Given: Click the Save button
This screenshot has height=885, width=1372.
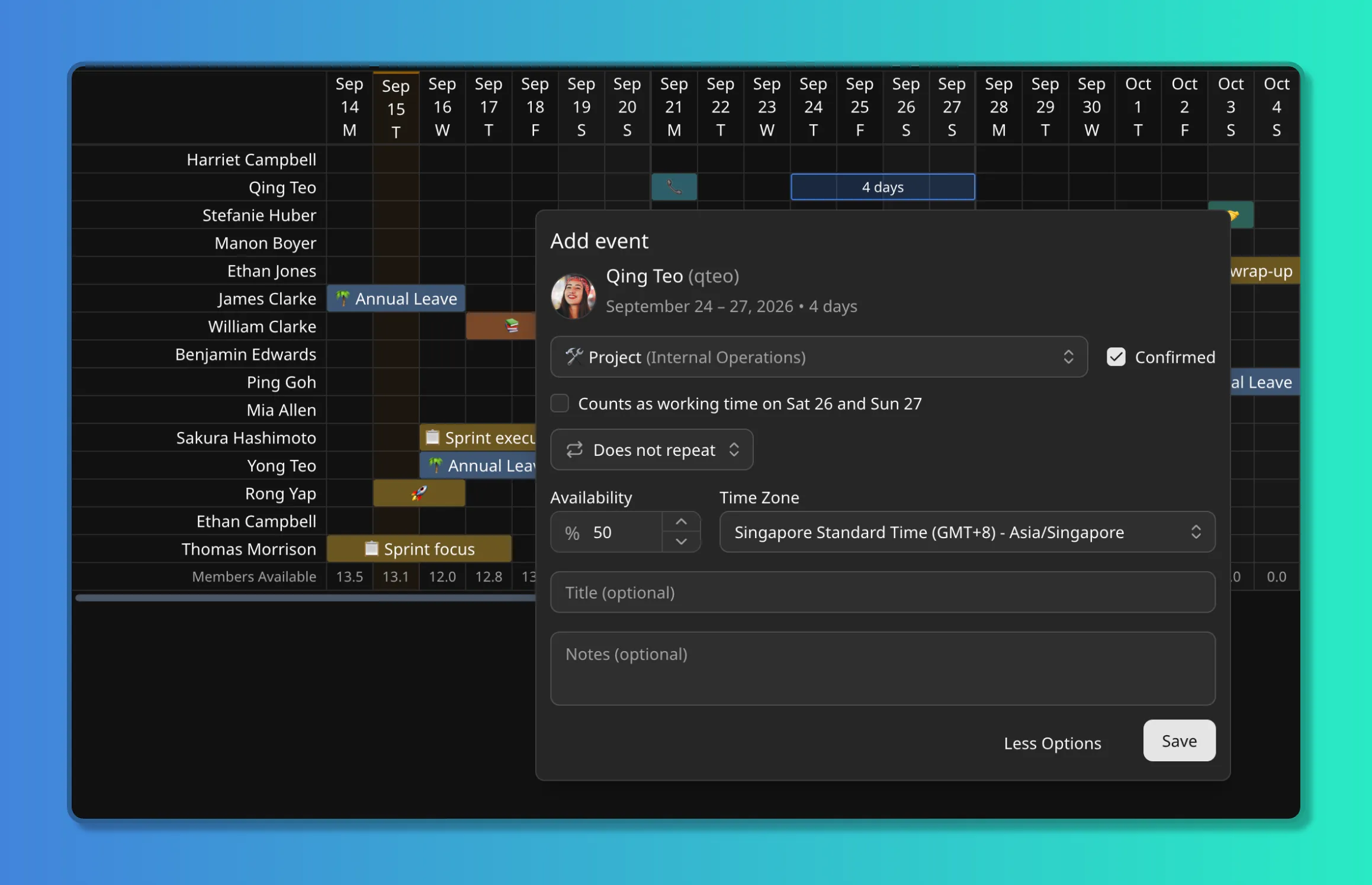Looking at the screenshot, I should pyautogui.click(x=1180, y=741).
